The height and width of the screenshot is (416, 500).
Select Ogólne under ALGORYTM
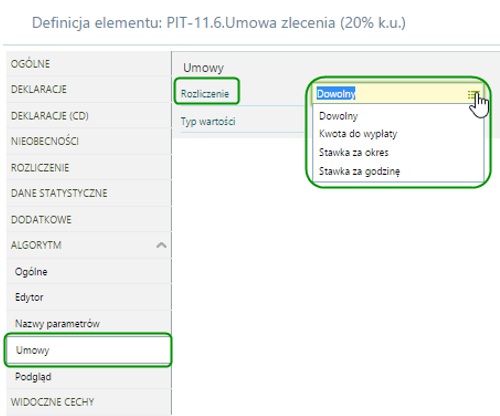(x=89, y=272)
